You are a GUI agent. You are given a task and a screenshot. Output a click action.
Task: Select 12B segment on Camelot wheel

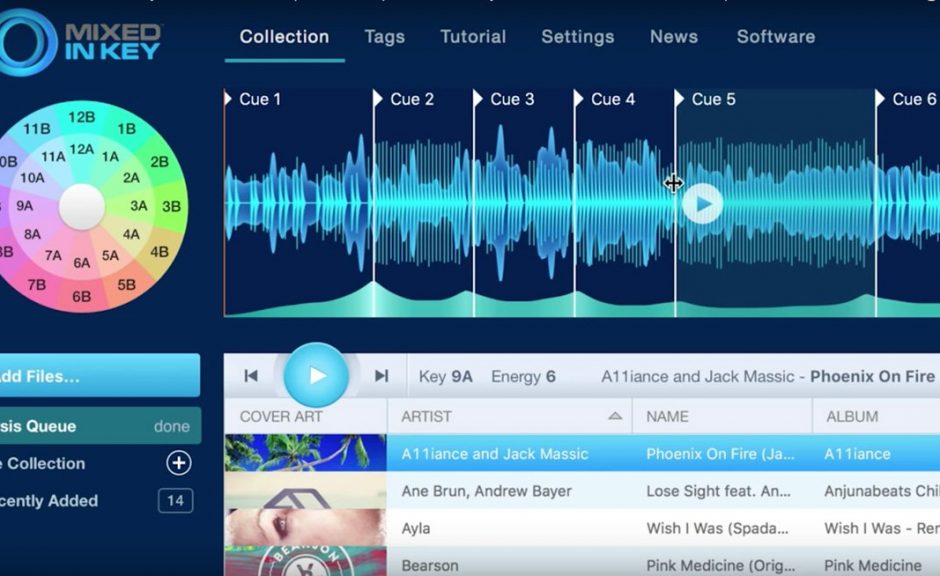pyautogui.click(x=82, y=117)
